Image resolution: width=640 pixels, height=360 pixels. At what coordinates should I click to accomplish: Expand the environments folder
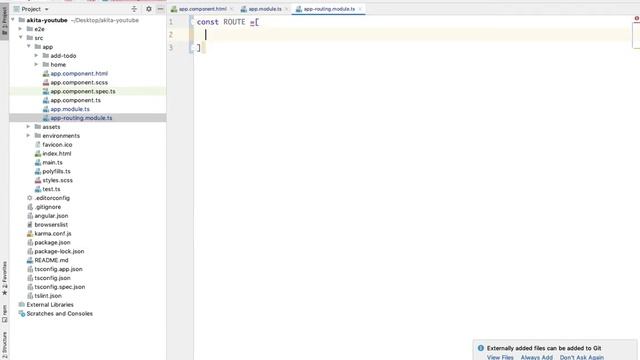pyautogui.click(x=29, y=136)
